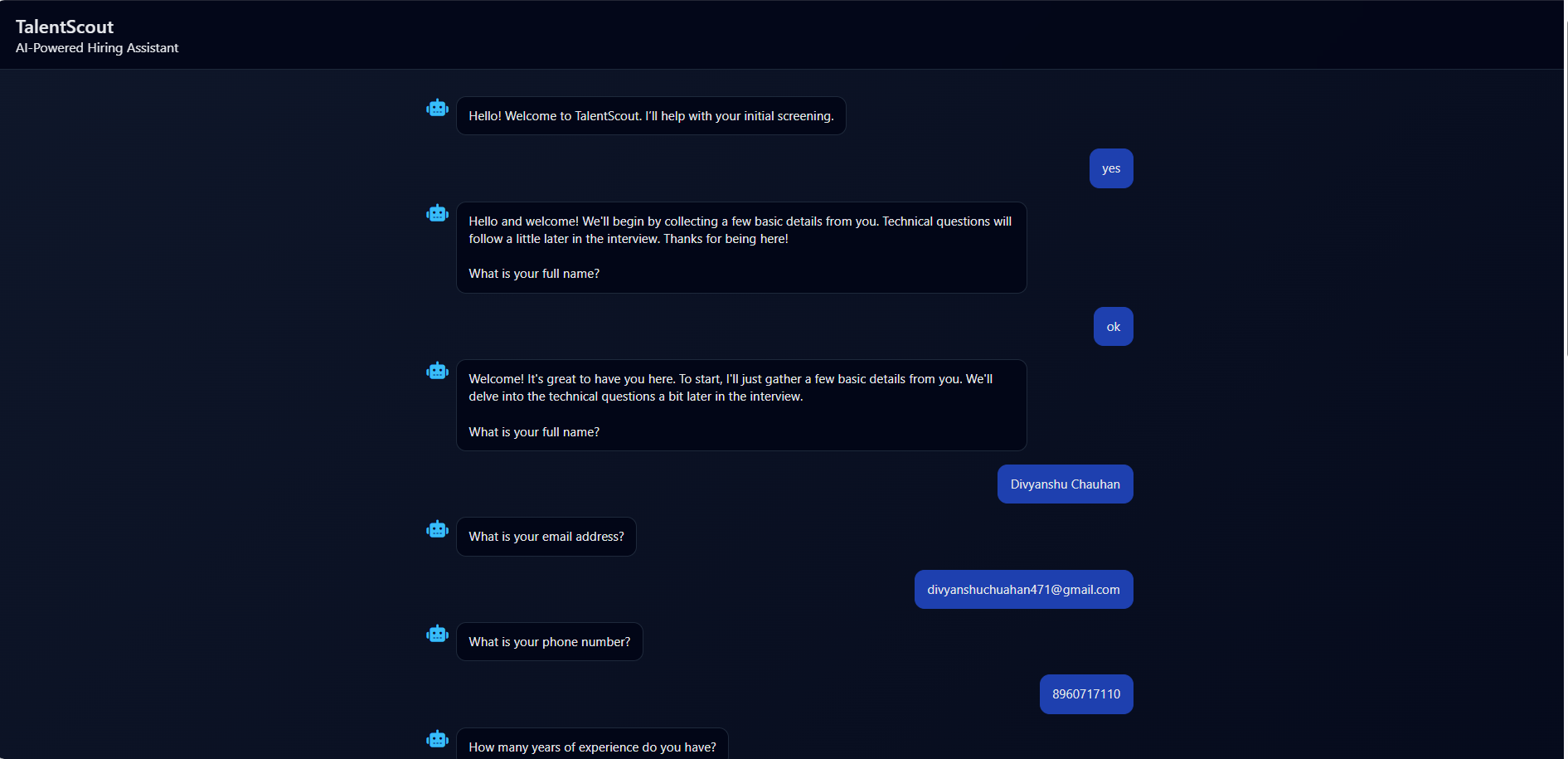Click the phone number 8960717110 bubble
This screenshot has width=1568, height=759.
click(x=1085, y=694)
